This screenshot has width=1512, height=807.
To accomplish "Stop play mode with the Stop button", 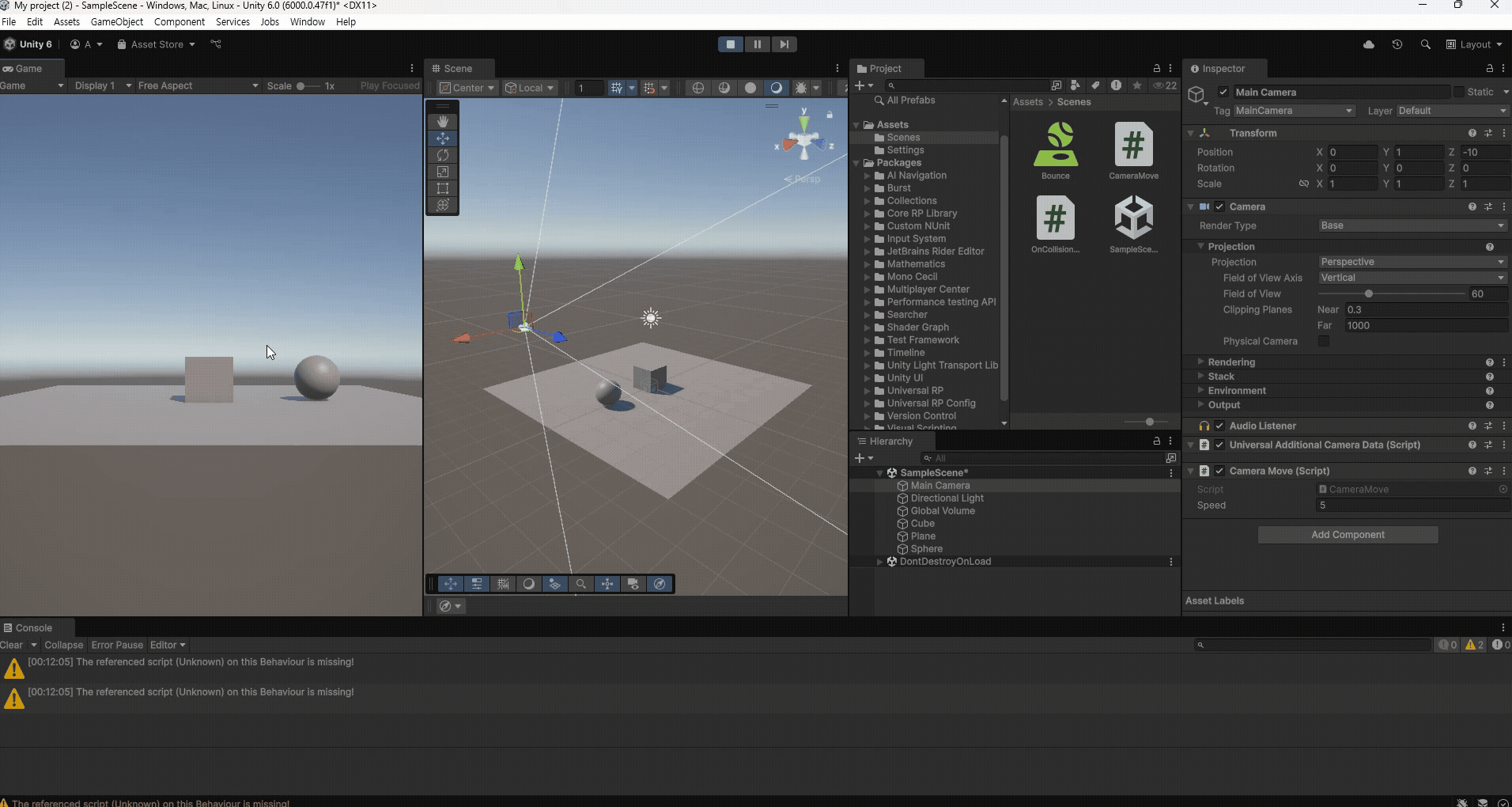I will pos(731,44).
